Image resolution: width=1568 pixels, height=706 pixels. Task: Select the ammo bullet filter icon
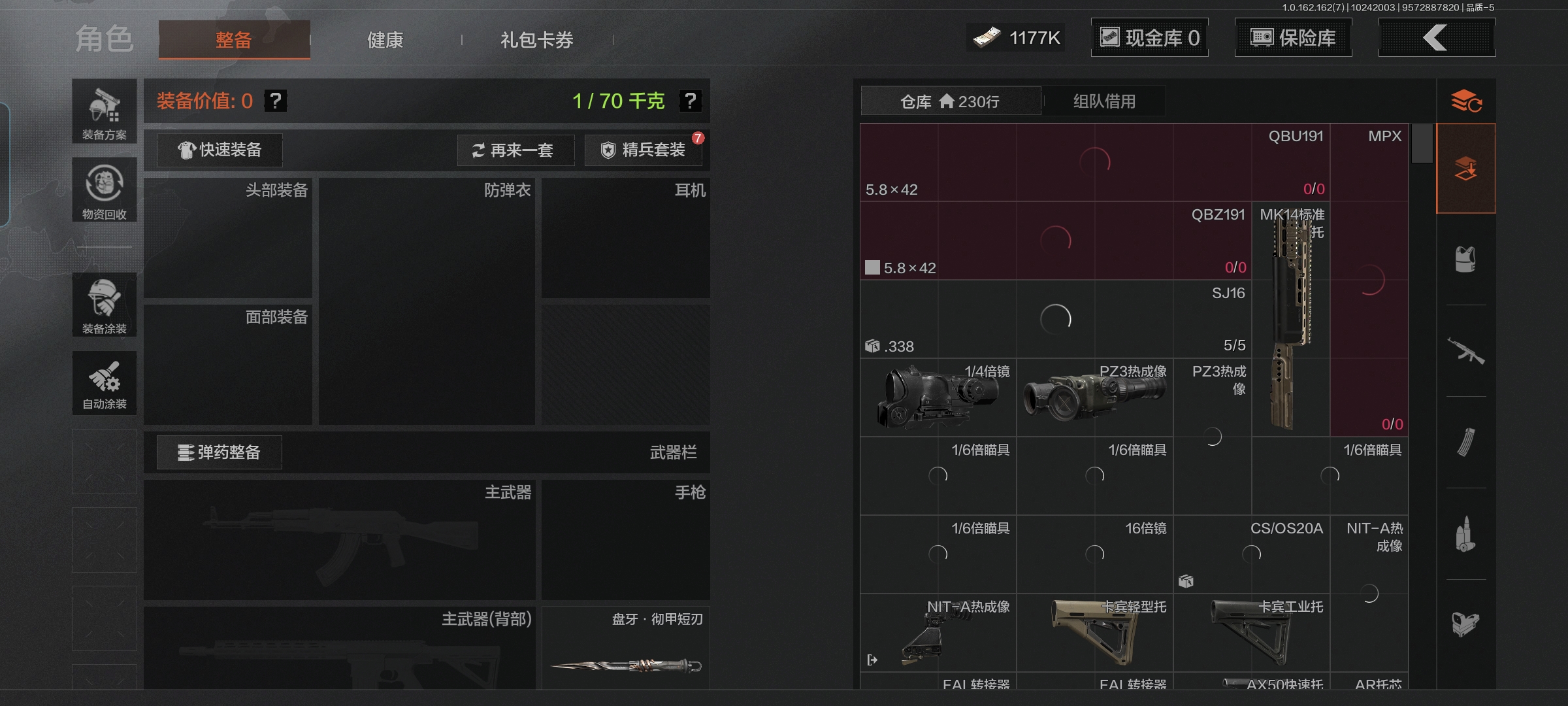pyautogui.click(x=1465, y=534)
